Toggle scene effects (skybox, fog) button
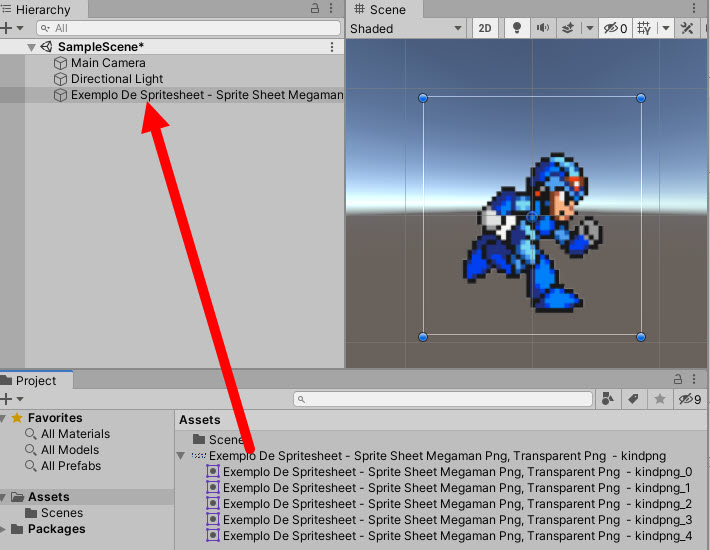The image size is (710, 550). 568,29
